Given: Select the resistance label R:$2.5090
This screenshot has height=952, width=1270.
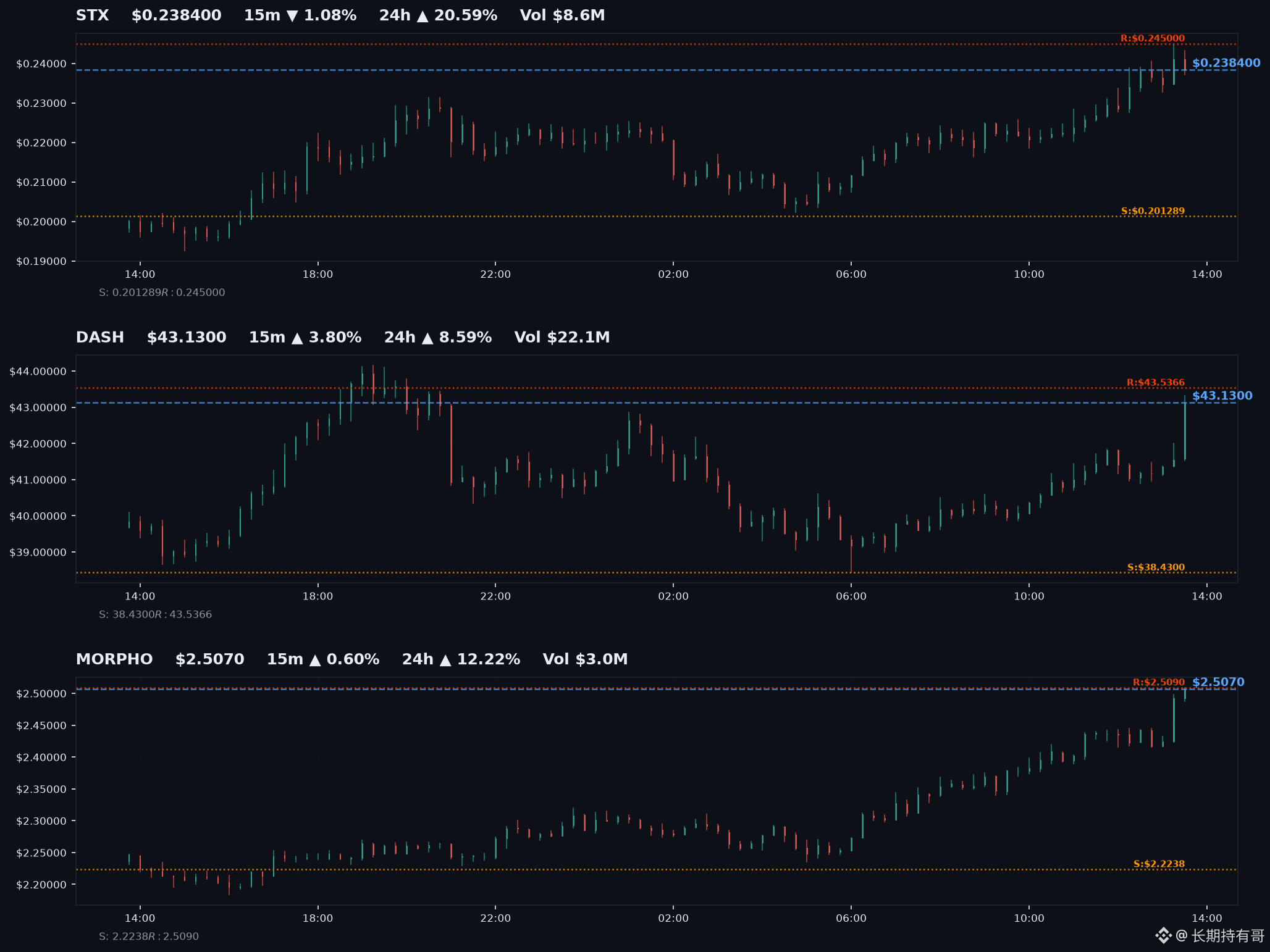Looking at the screenshot, I should (1159, 682).
